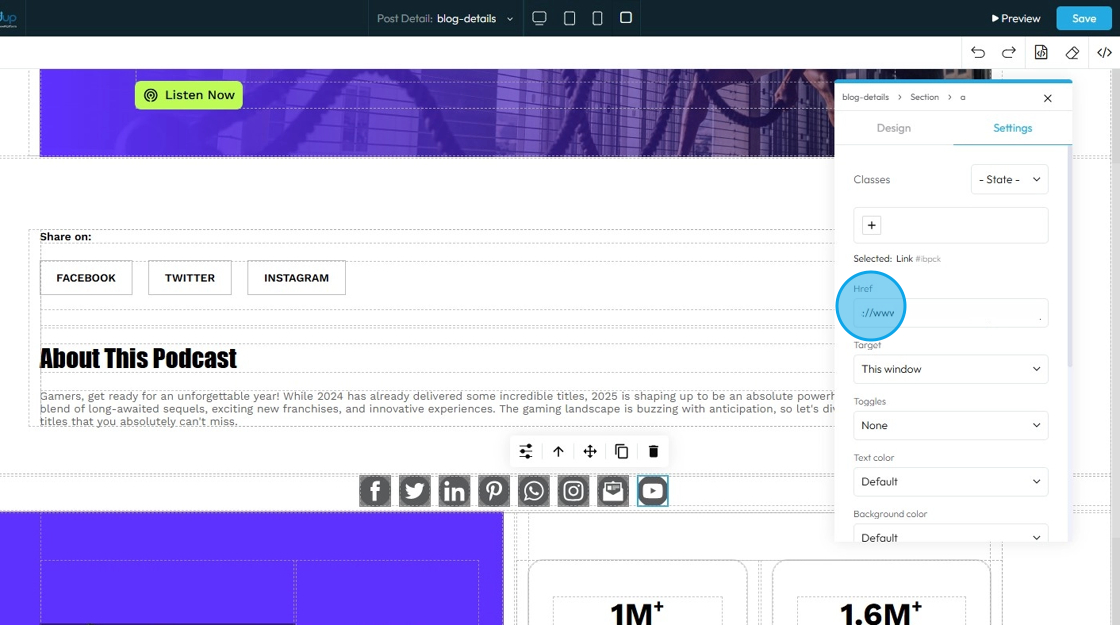Click the TWITTER share button
This screenshot has height=625, width=1120.
click(189, 278)
